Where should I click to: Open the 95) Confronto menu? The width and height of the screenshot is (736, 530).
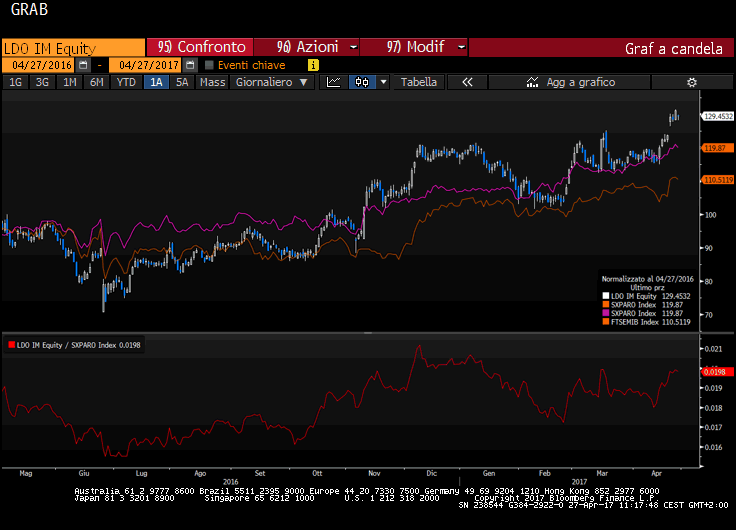pos(201,47)
